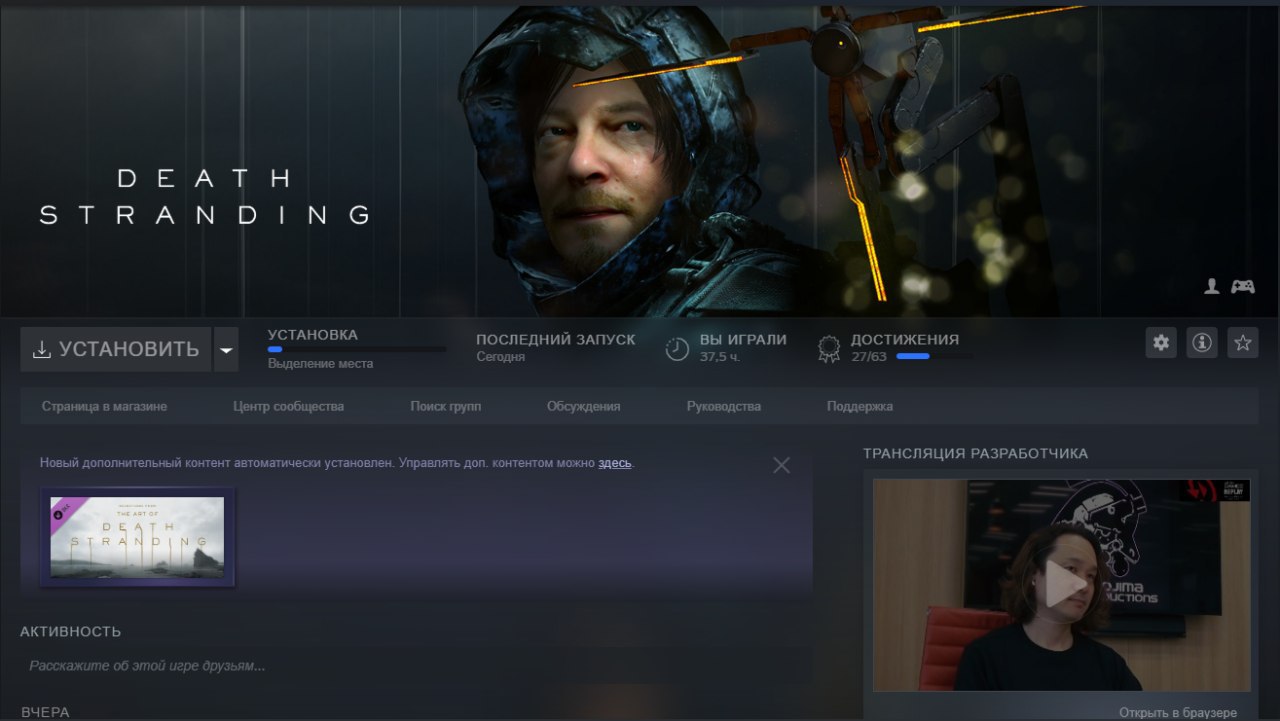1280x721 pixels.
Task: Play the developer broadcast video
Action: pos(1062,584)
